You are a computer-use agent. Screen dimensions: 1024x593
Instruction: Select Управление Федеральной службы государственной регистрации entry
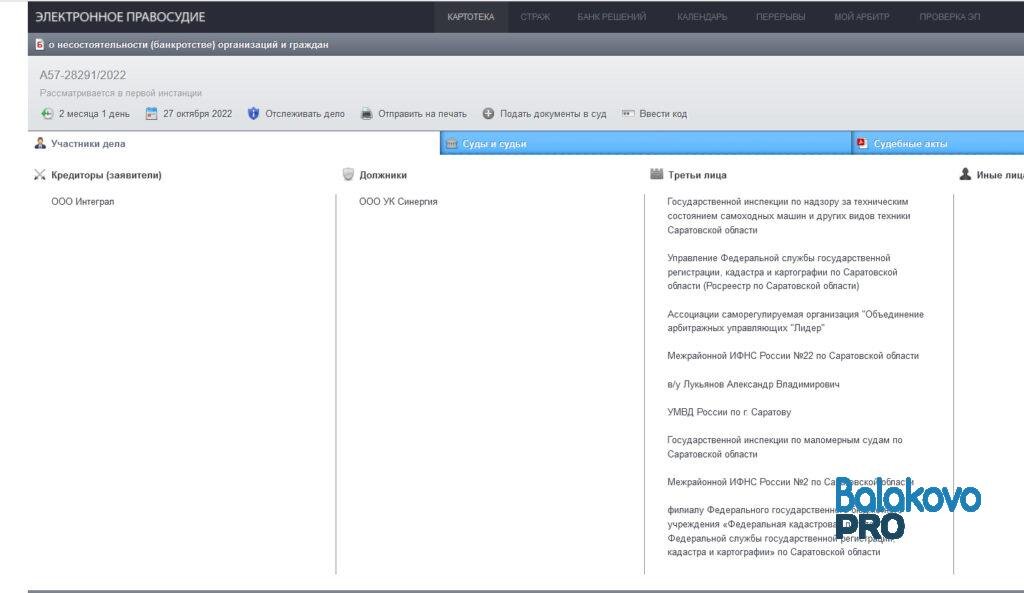click(782, 272)
